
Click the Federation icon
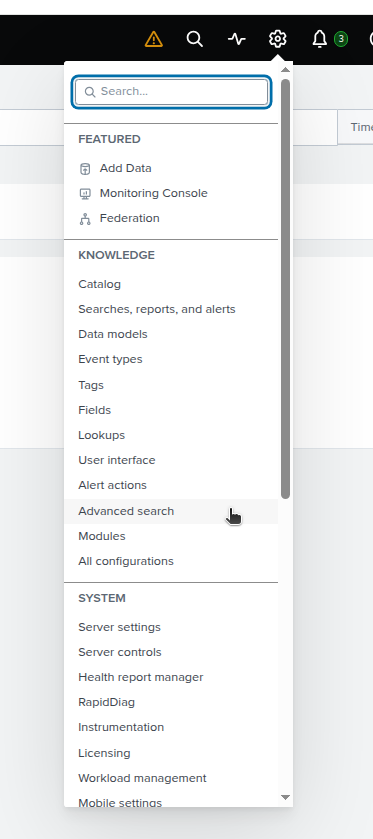pyautogui.click(x=85, y=219)
